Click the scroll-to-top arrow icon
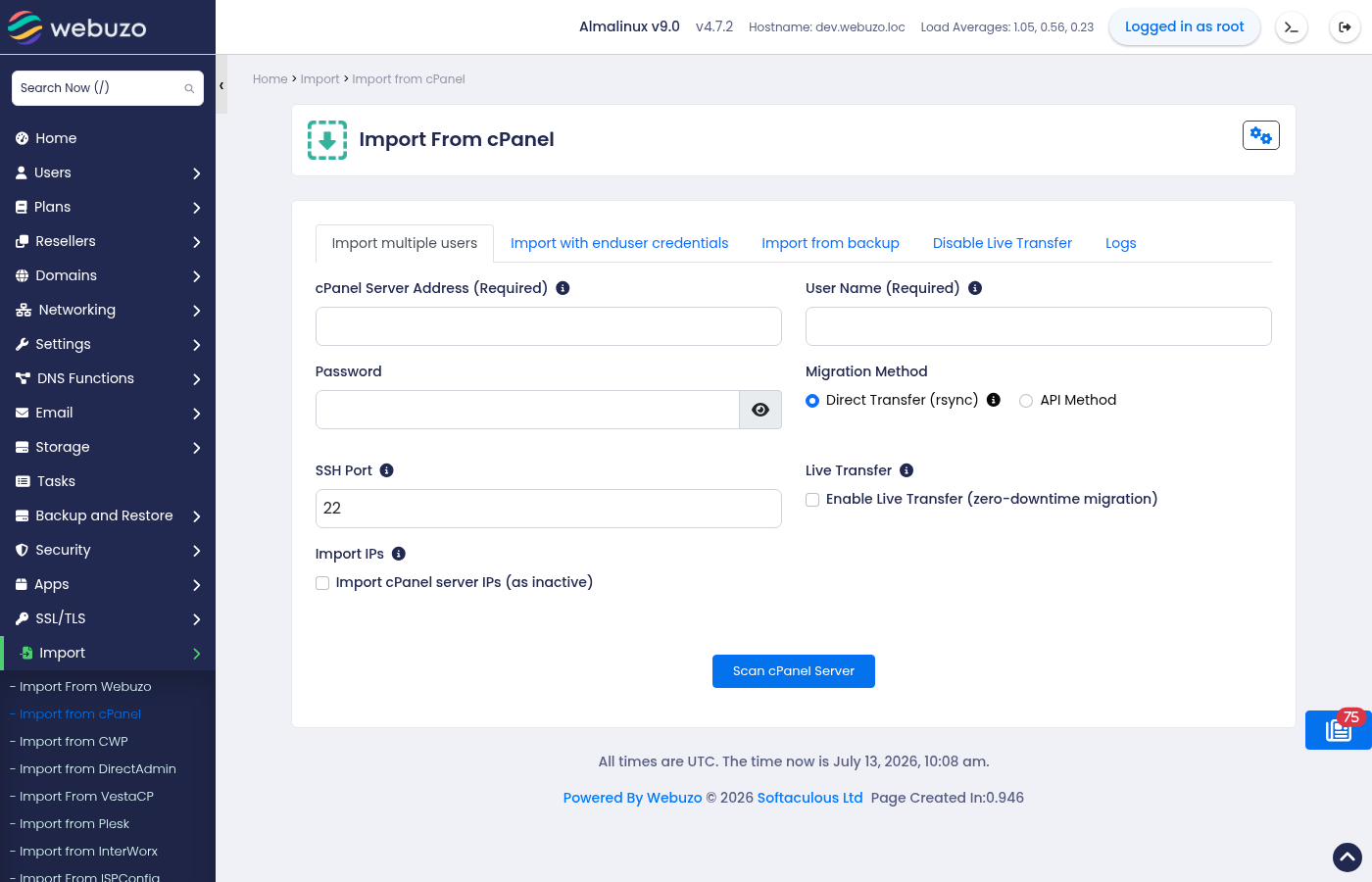The image size is (1372, 882). coord(1347,857)
